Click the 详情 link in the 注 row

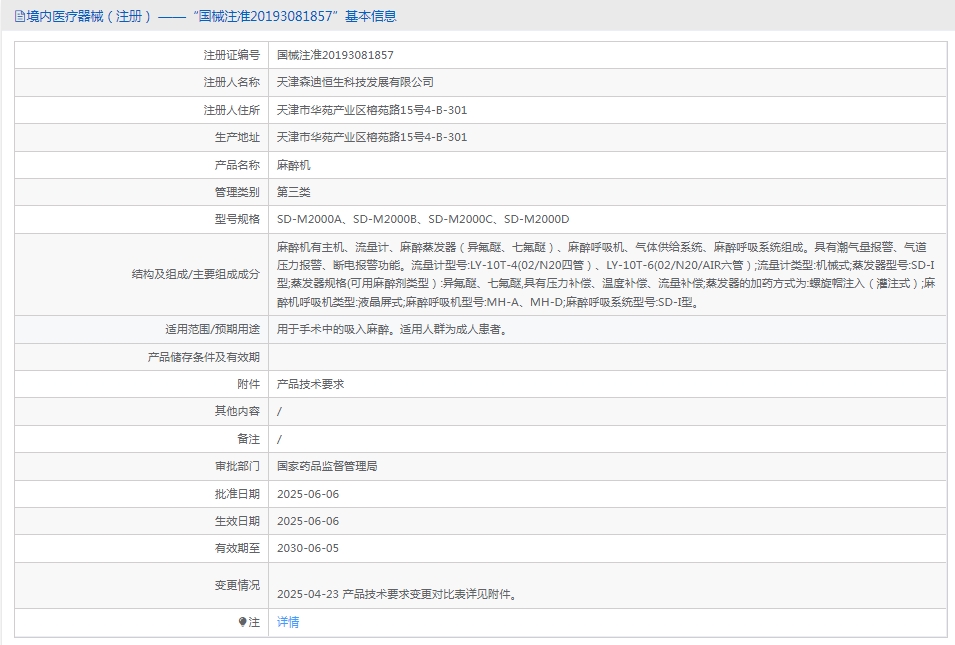288,620
